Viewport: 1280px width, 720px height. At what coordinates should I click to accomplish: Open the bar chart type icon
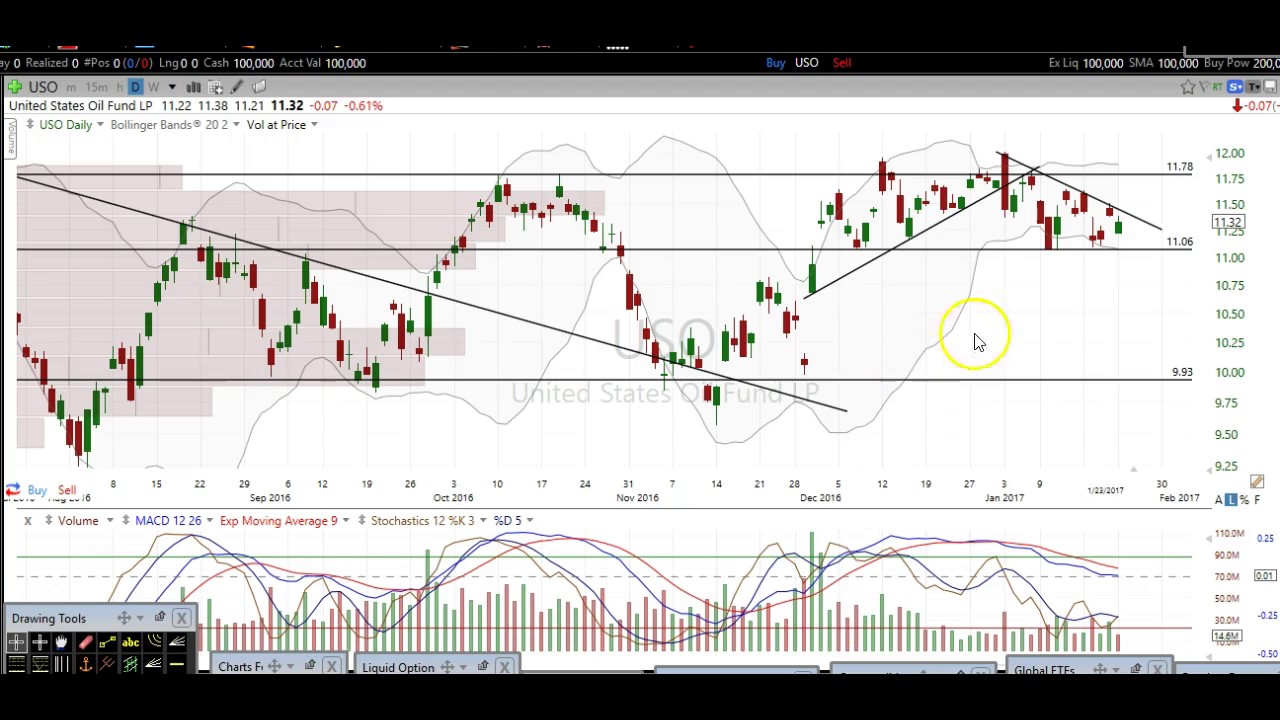tap(193, 87)
